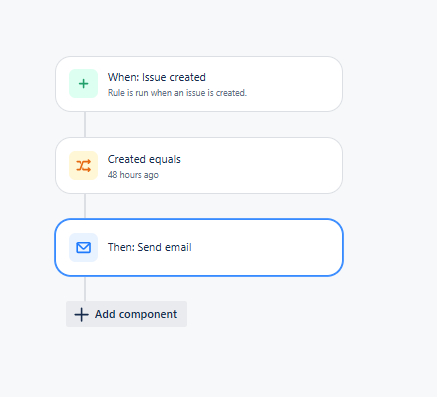This screenshot has width=437, height=397.
Task: Click the '48 hours ago' condition value
Action: pos(133,175)
